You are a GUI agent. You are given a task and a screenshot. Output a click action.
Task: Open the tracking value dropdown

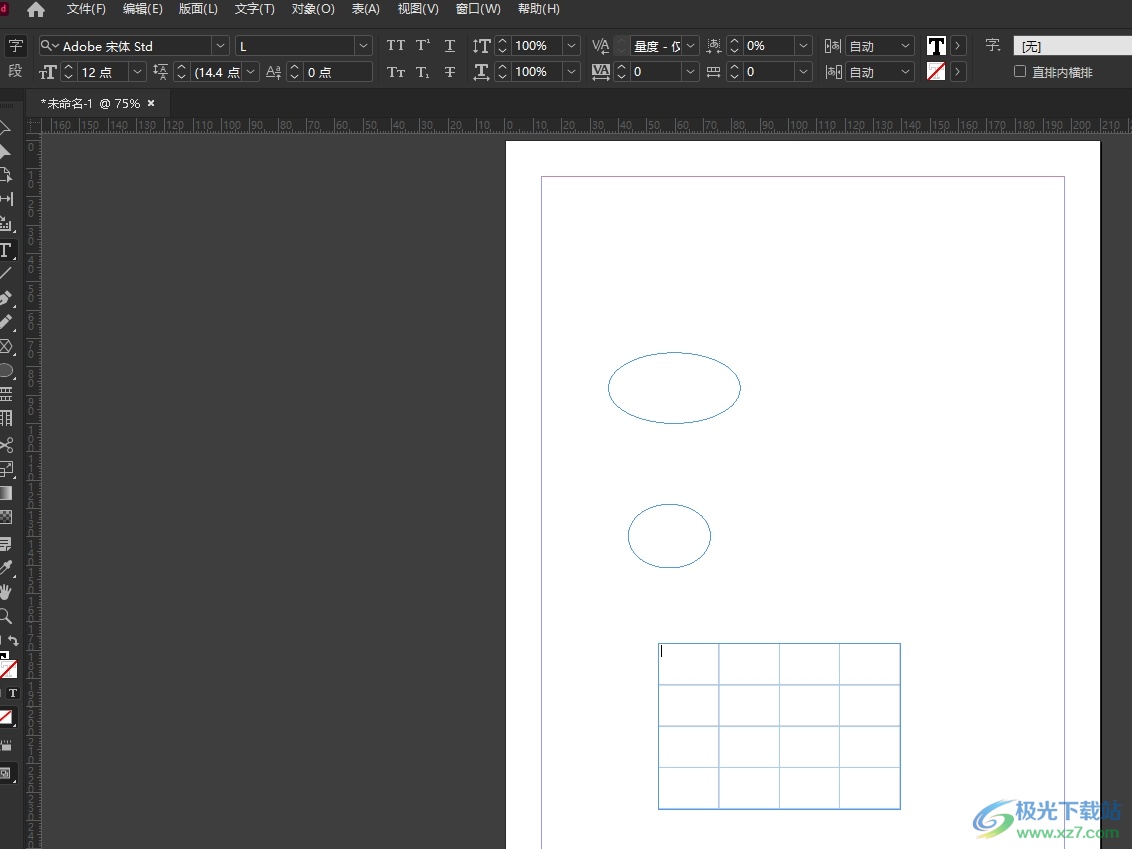click(690, 71)
